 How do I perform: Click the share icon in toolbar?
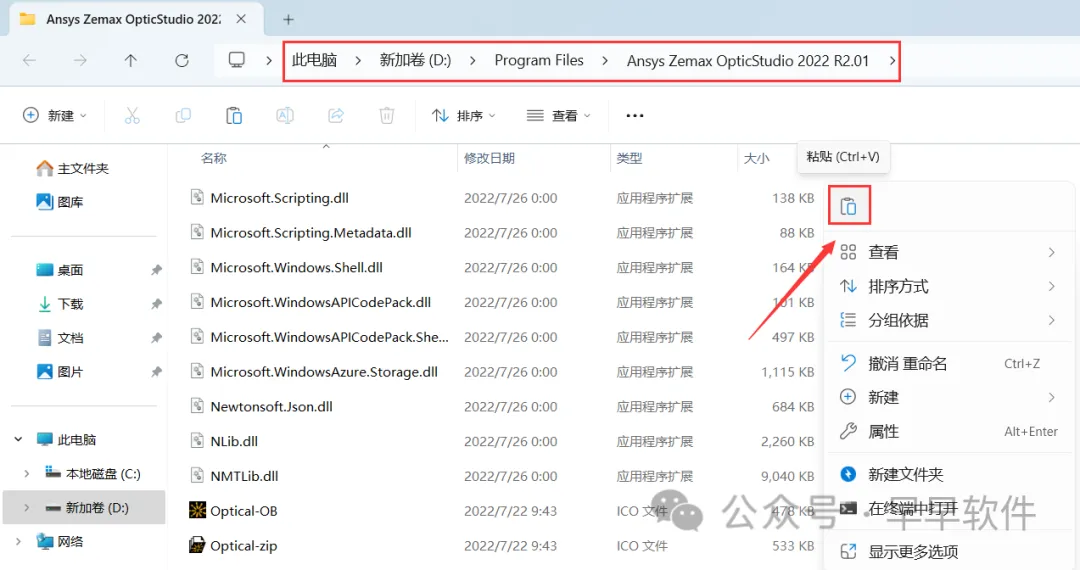[336, 116]
